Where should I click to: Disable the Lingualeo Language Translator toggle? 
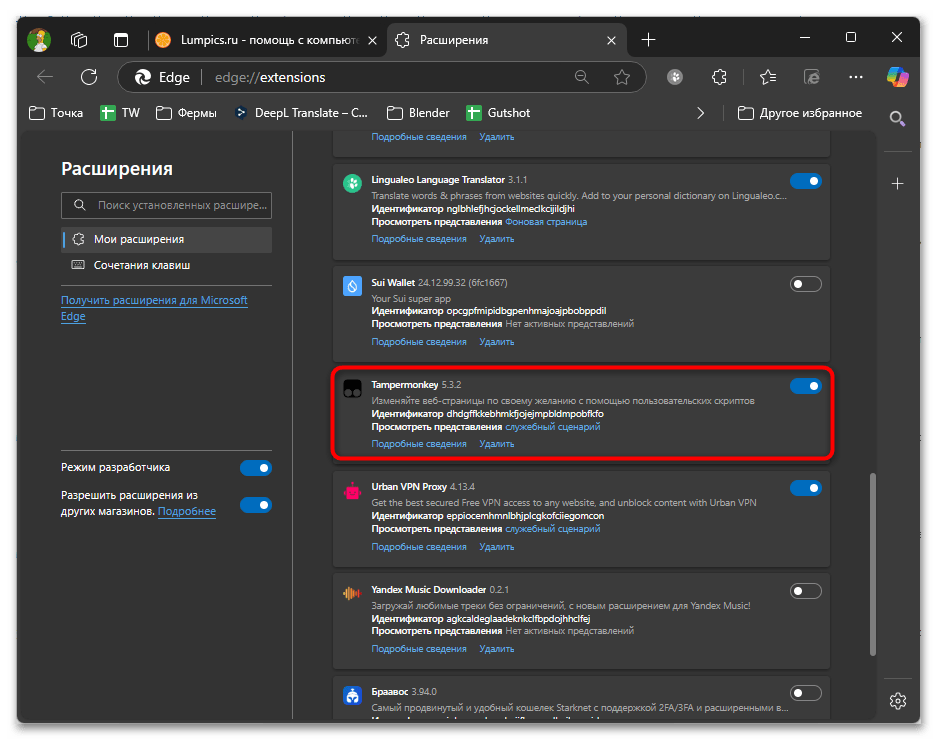[806, 181]
